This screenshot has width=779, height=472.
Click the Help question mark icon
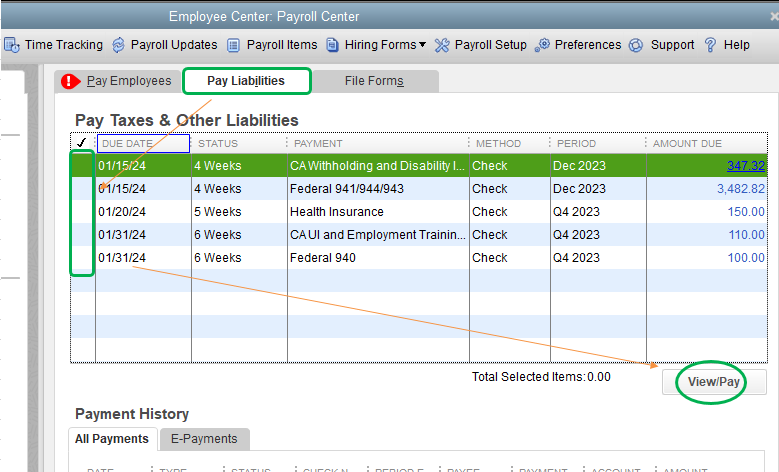710,45
